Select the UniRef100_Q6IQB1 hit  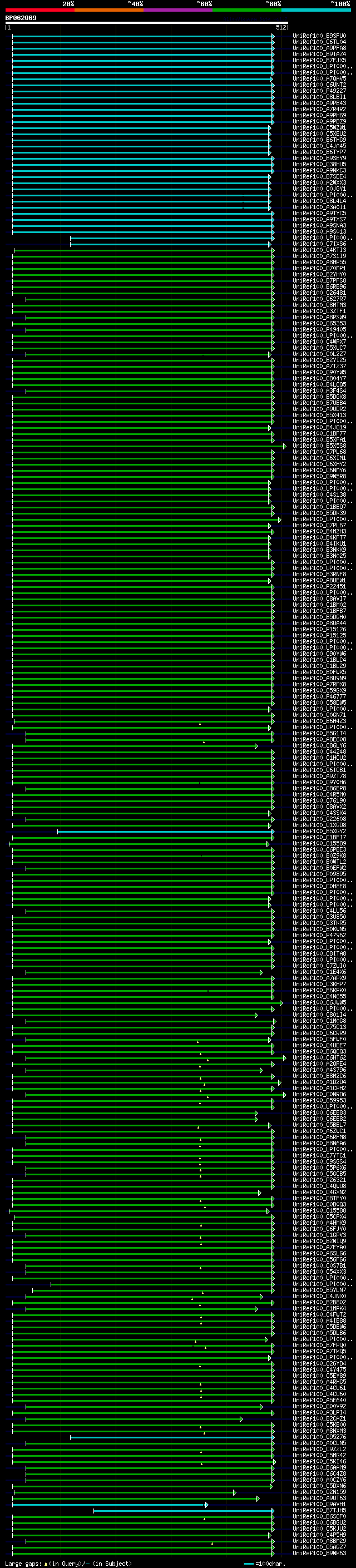pos(319,770)
